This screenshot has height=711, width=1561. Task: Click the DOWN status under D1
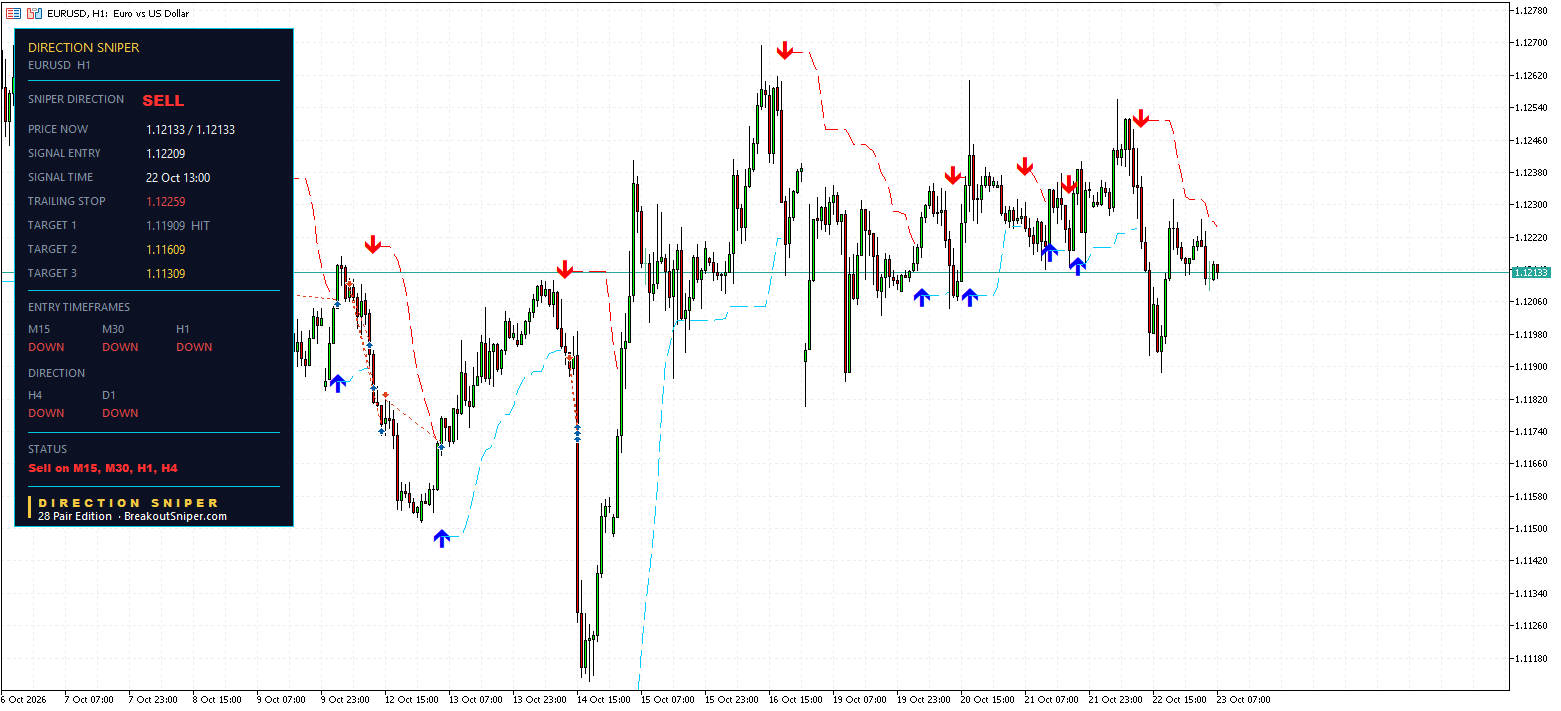[x=120, y=414]
